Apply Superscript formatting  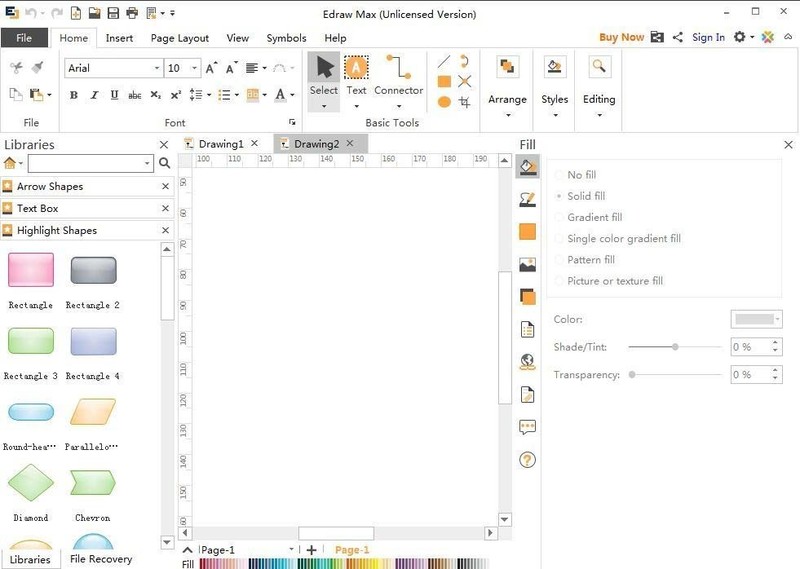tap(176, 95)
